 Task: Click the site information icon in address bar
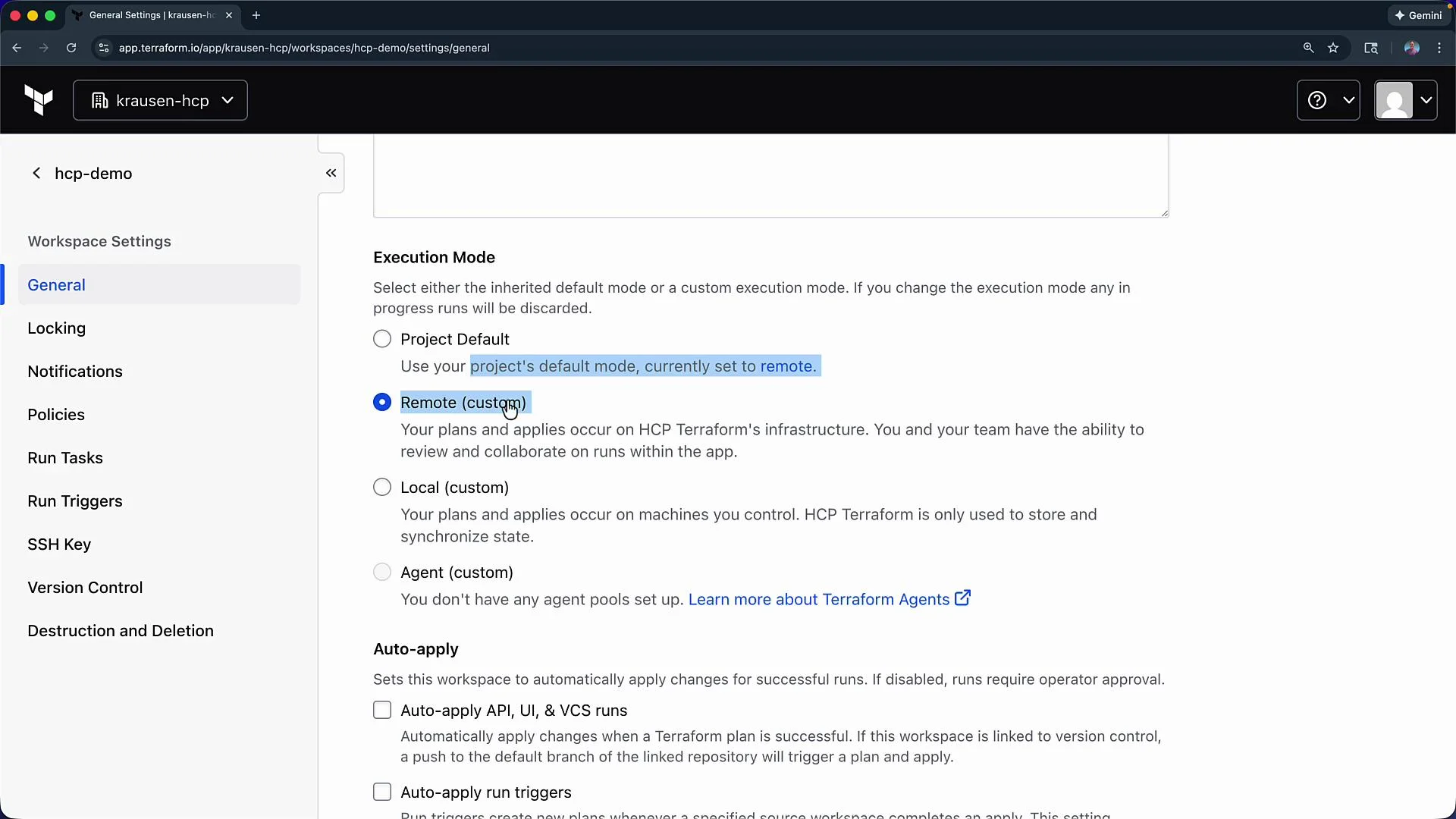104,48
